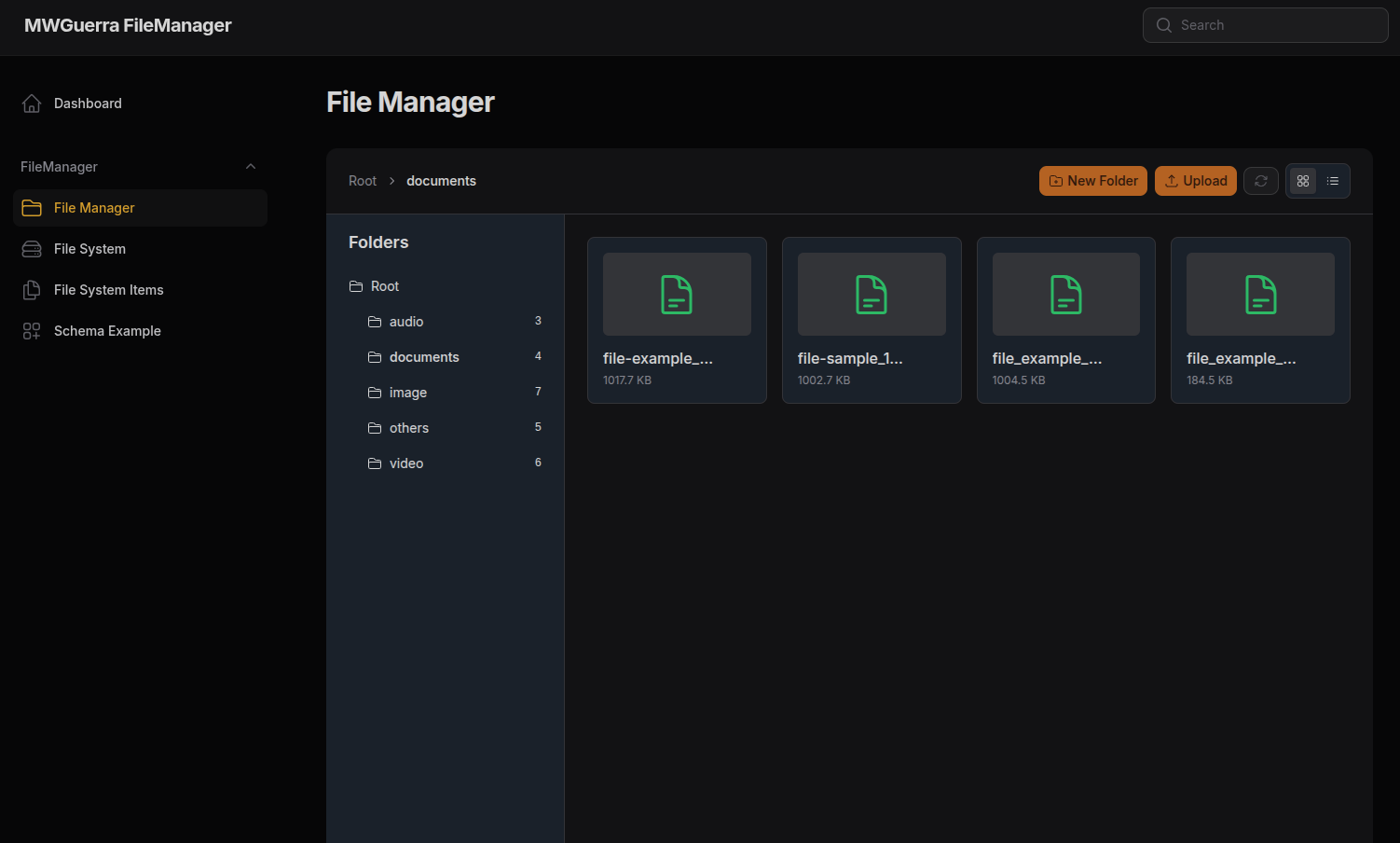The width and height of the screenshot is (1400, 843).
Task: Open the others folder in tree
Action: point(409,428)
